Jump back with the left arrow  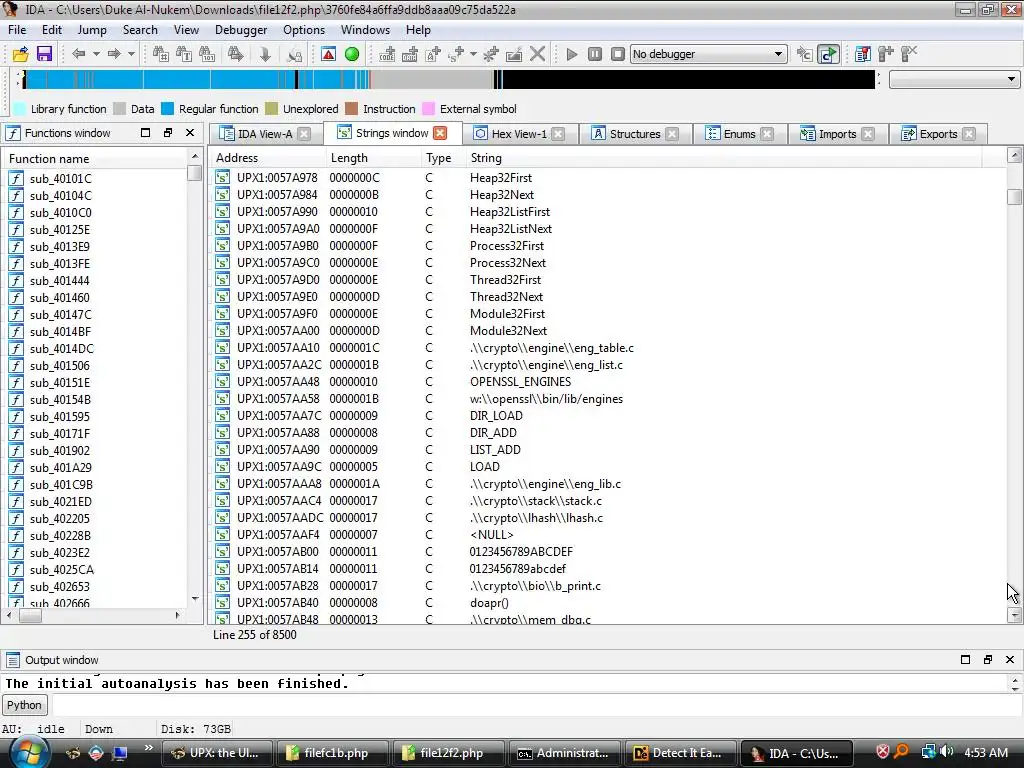click(78, 54)
